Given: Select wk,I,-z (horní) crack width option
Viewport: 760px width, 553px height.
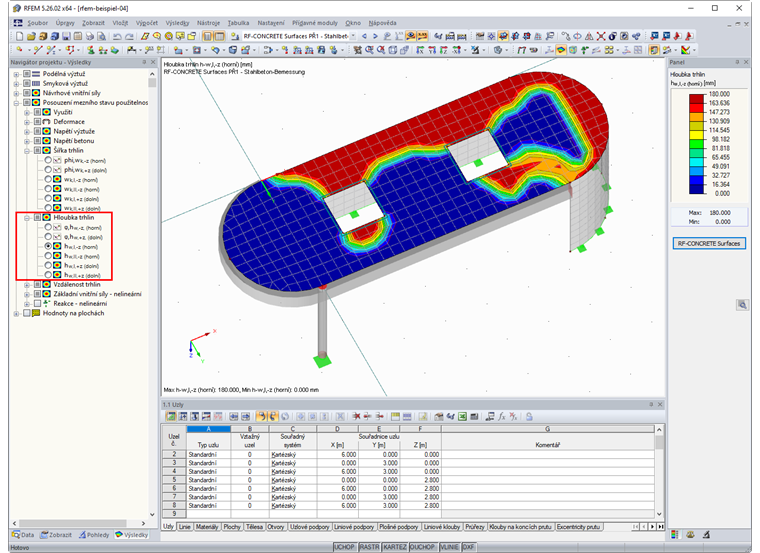Looking at the screenshot, I should 48,179.
